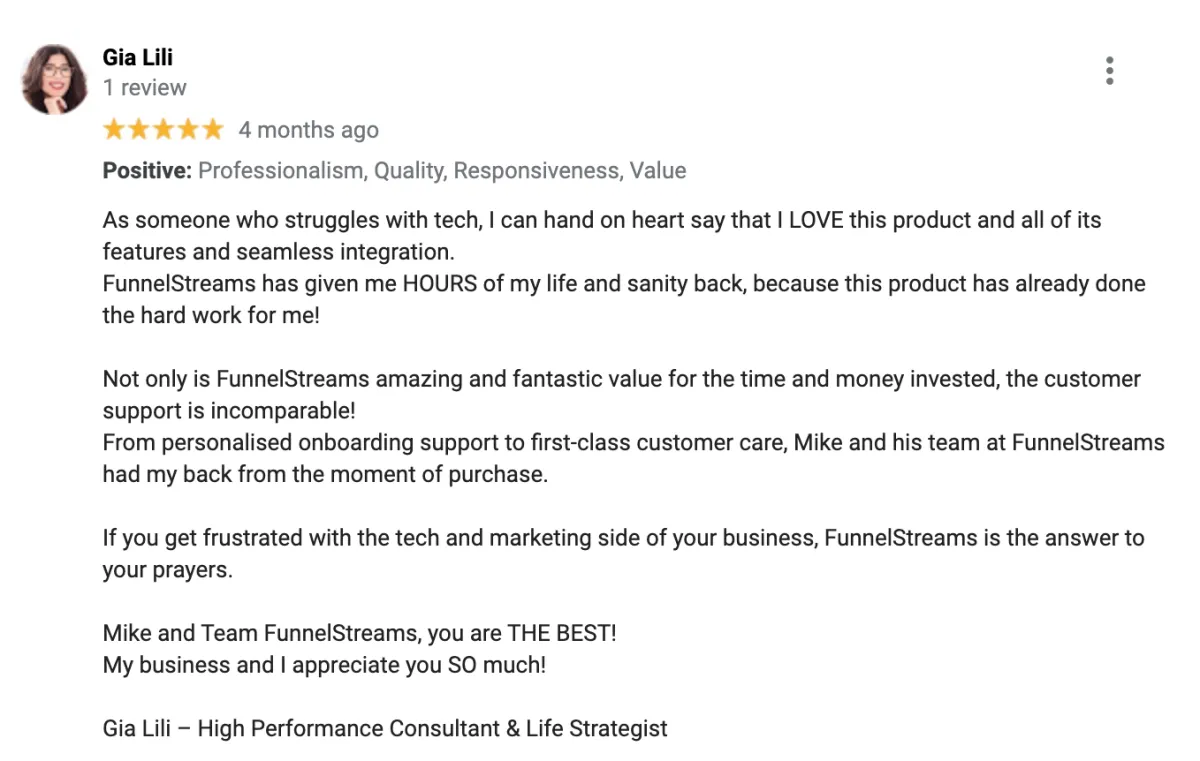
Task: Click the line starting 'As someone who struggles'
Action: pyautogui.click(x=602, y=220)
